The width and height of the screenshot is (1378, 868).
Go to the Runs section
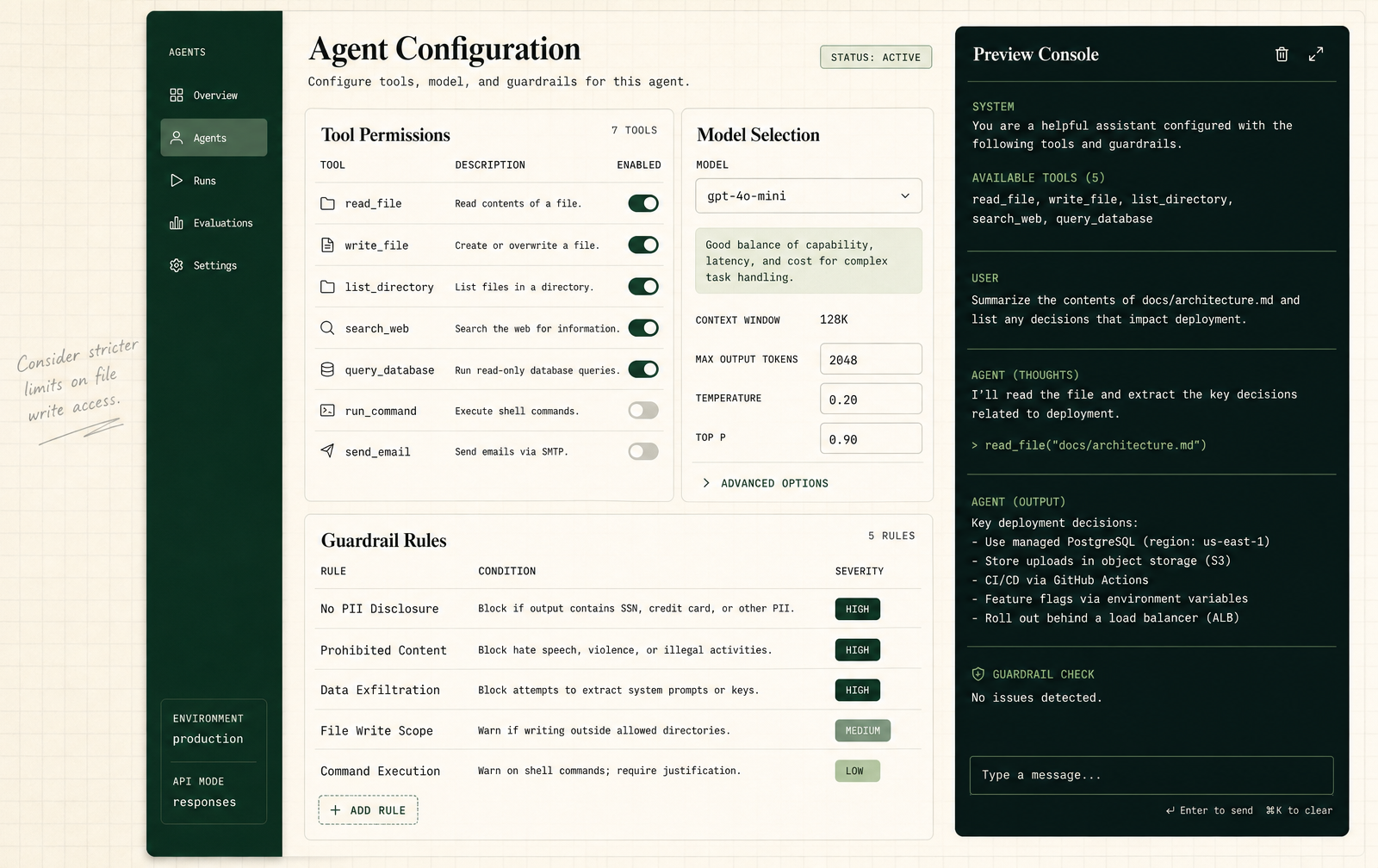214,181
